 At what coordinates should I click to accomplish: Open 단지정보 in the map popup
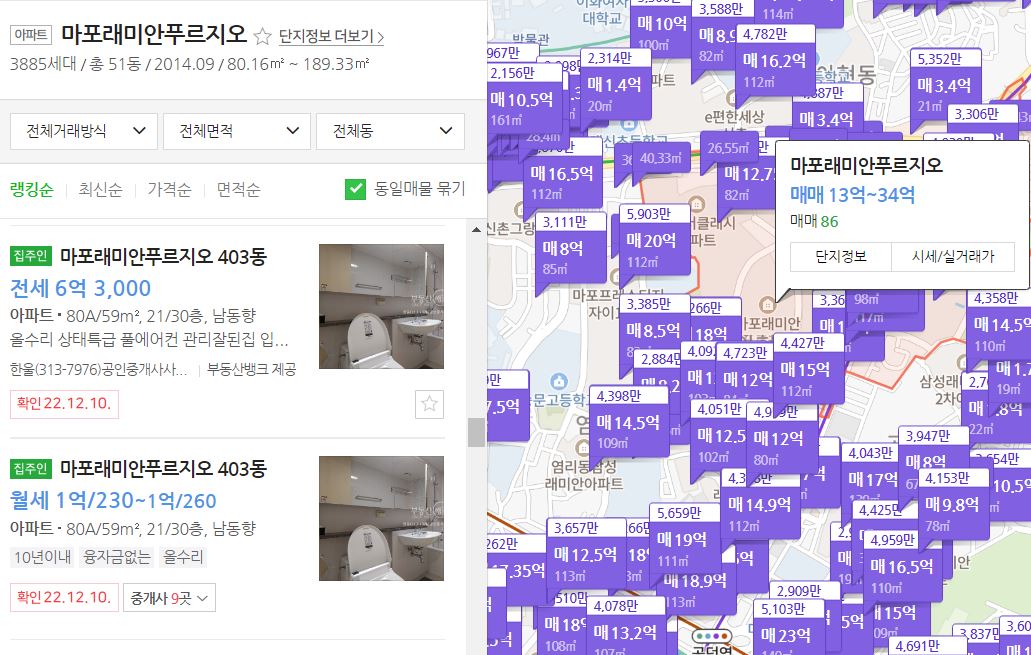click(x=840, y=256)
